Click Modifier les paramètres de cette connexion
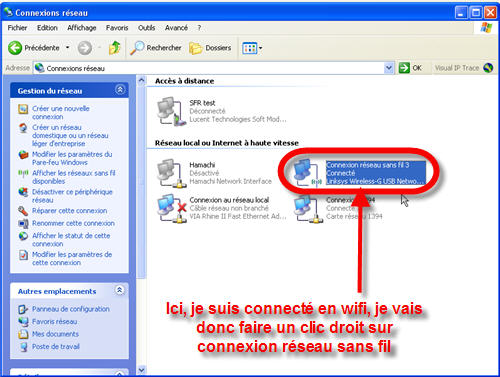This screenshot has width=500, height=377. pos(72,258)
